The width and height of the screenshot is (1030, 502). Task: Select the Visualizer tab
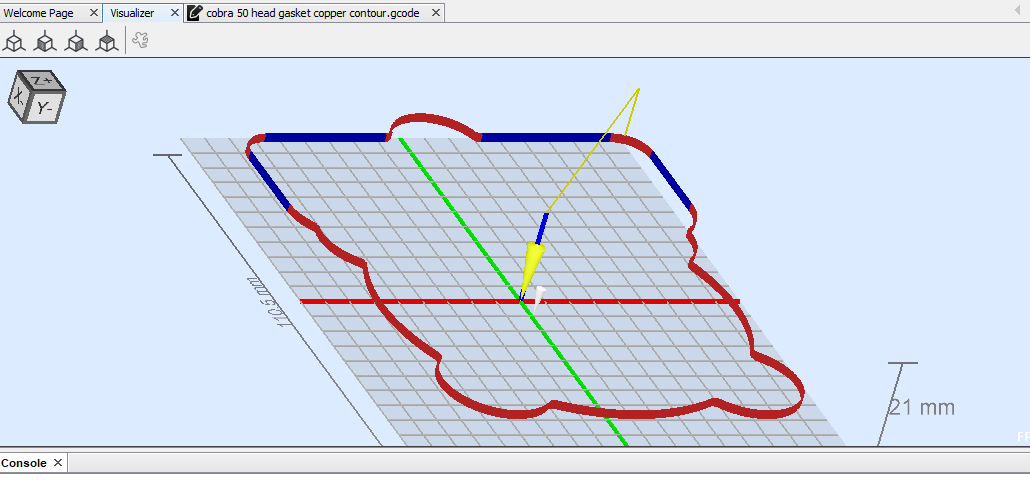coord(132,13)
